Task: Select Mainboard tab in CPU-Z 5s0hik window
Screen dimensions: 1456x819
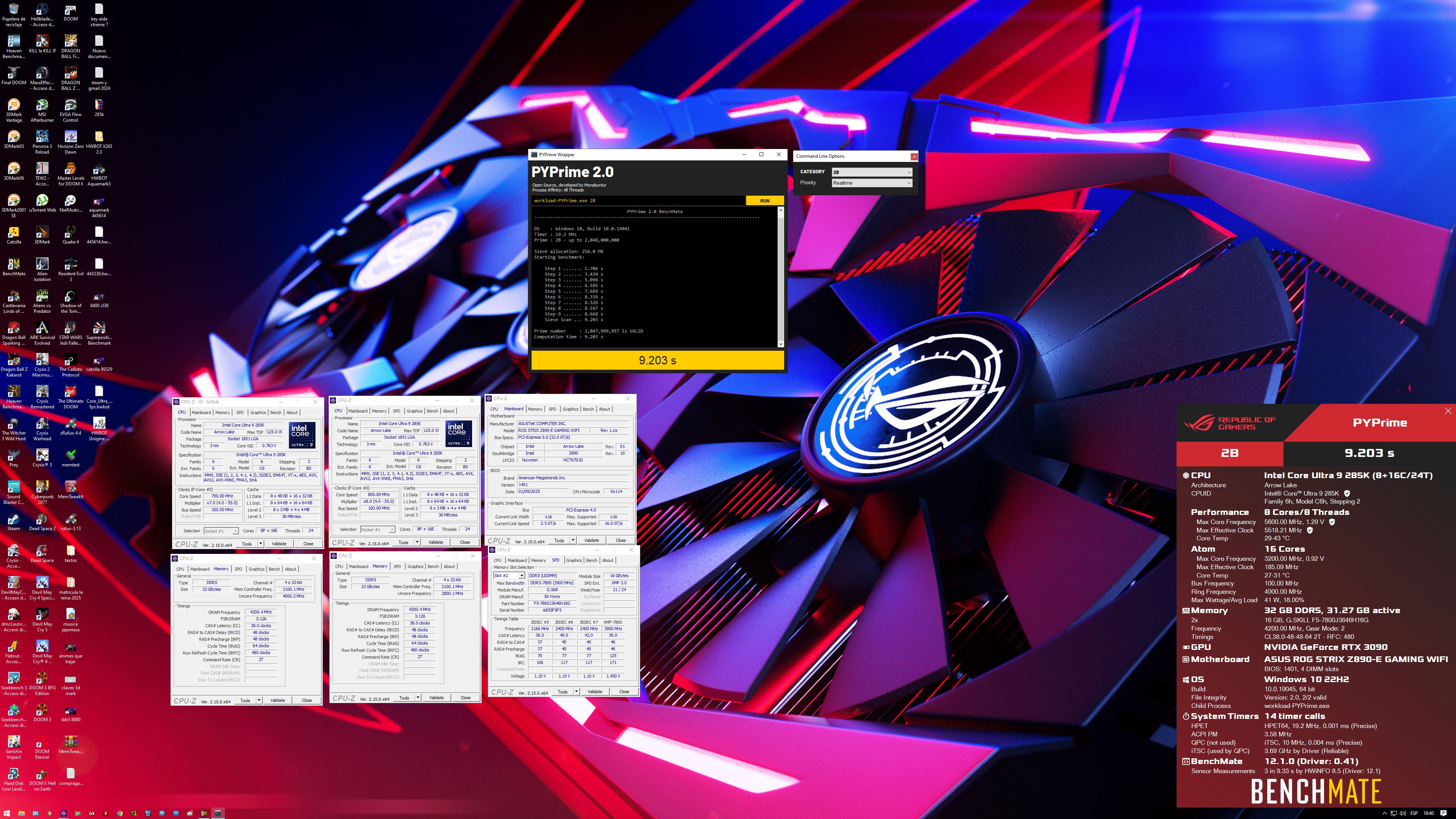Action: (x=201, y=413)
